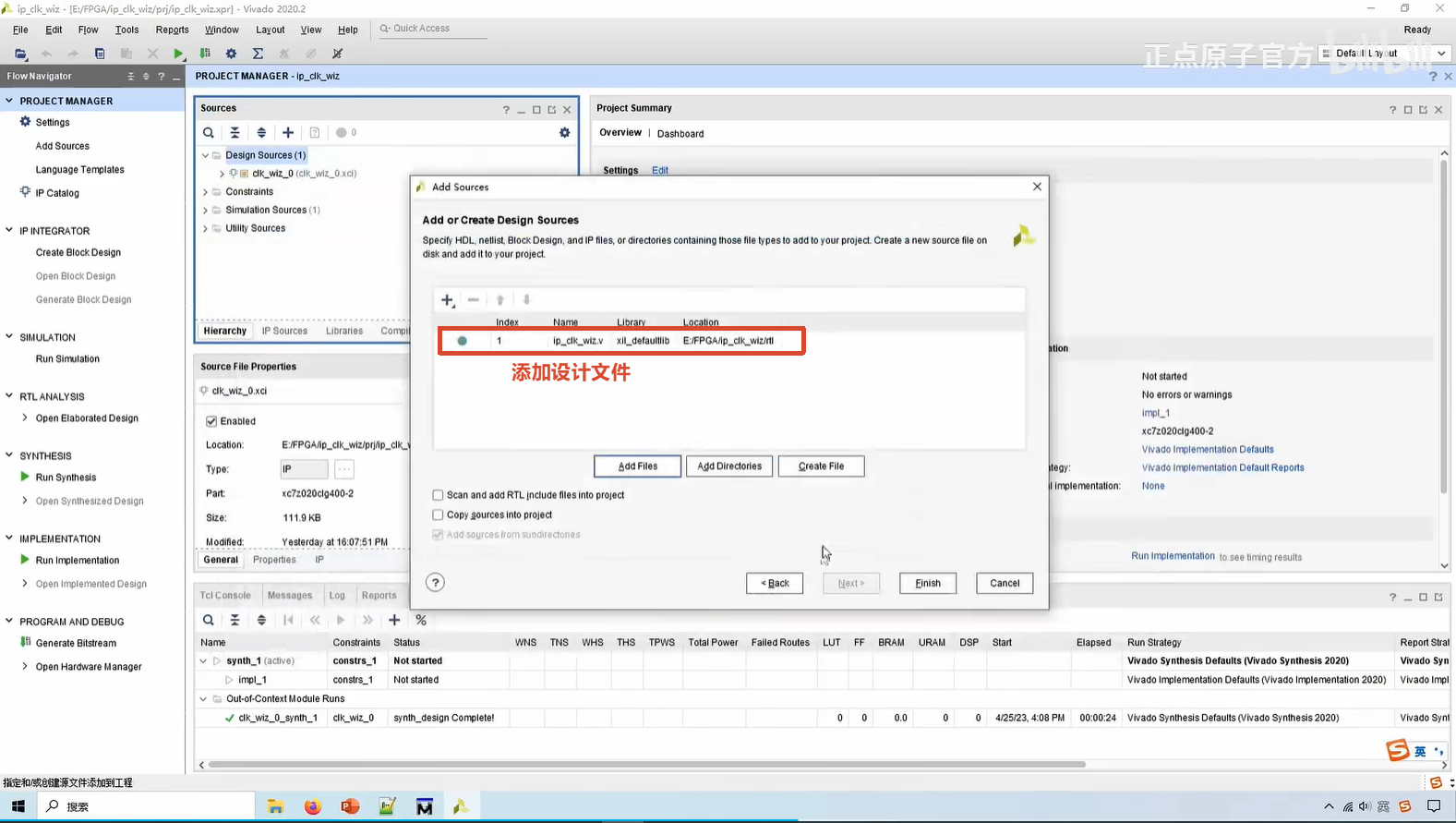Expand all in Sources panel
The height and width of the screenshot is (823, 1456).
261,133
